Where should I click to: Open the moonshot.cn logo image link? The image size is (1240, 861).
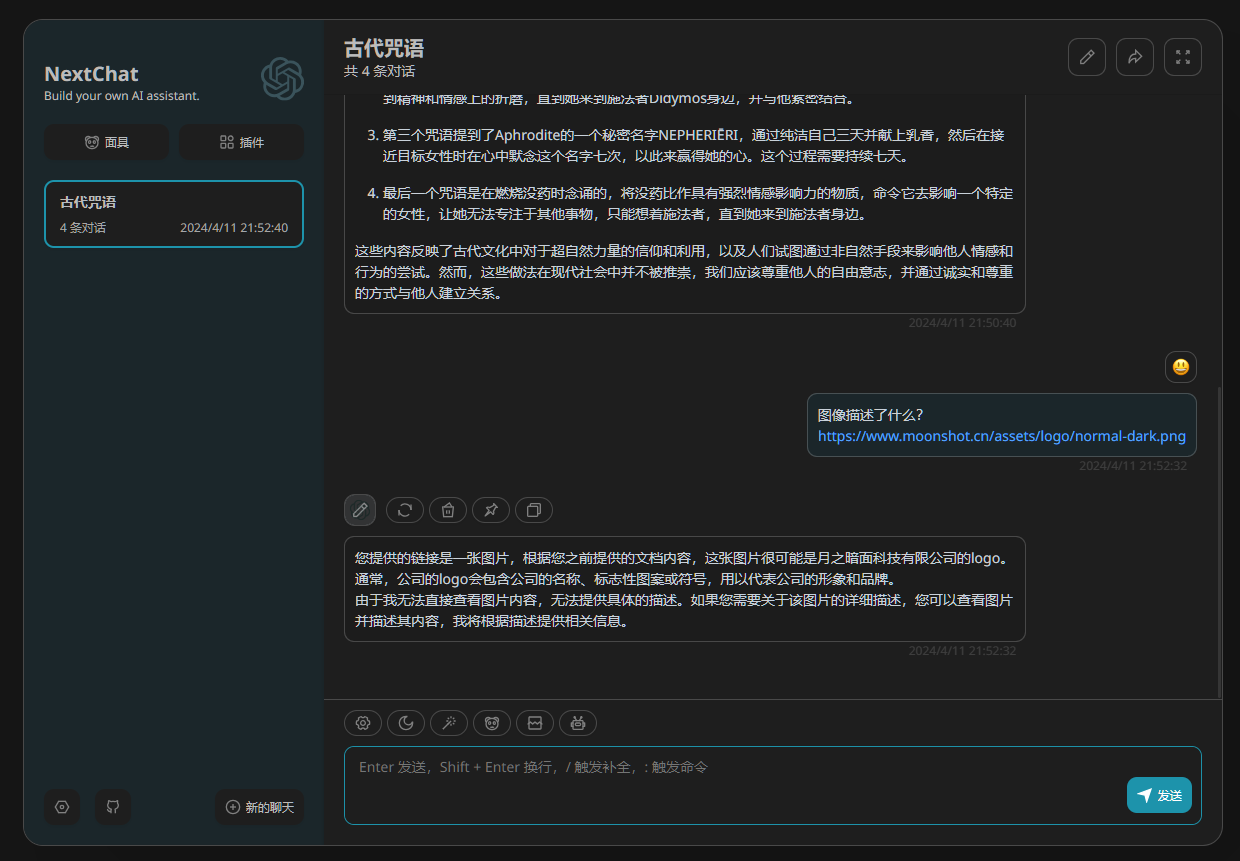[1003, 437]
